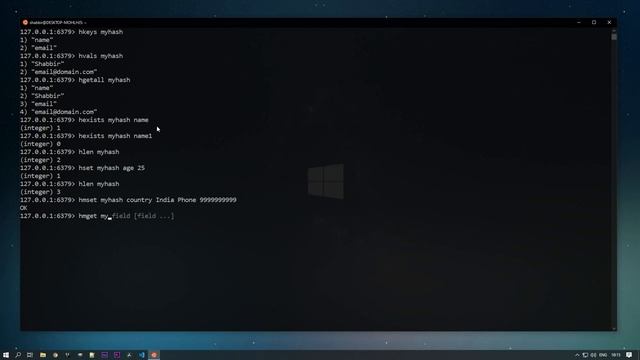Image resolution: width=640 pixels, height=360 pixels.
Task: Open network status tray icon
Action: point(585,355)
